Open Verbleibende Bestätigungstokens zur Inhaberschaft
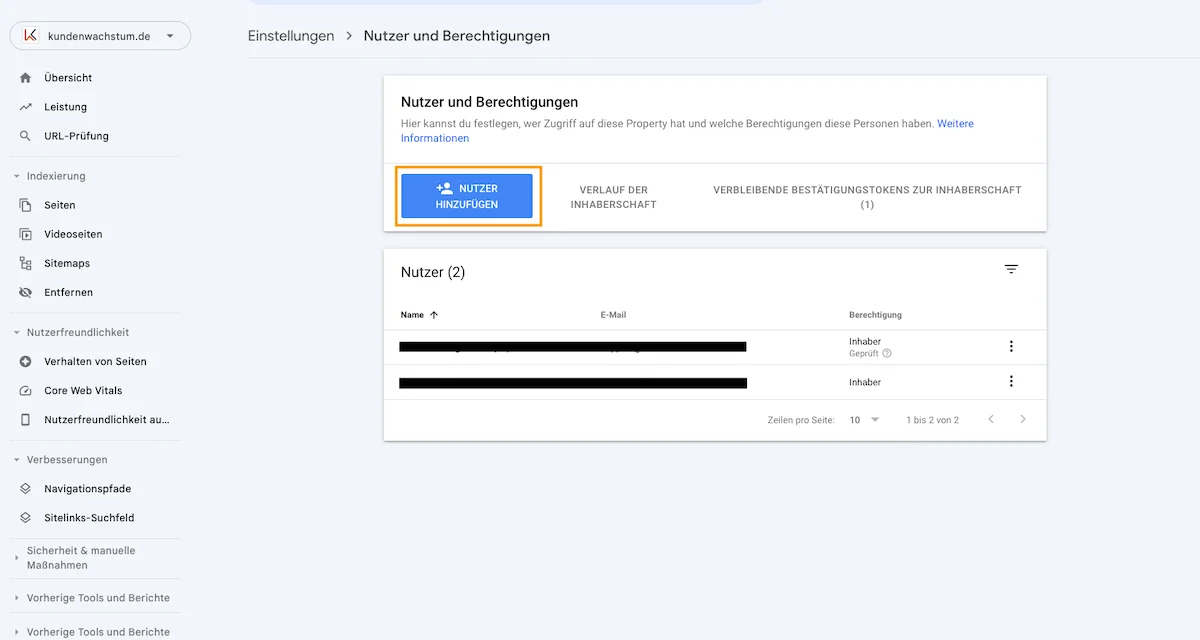The image size is (1200, 640). point(866,196)
